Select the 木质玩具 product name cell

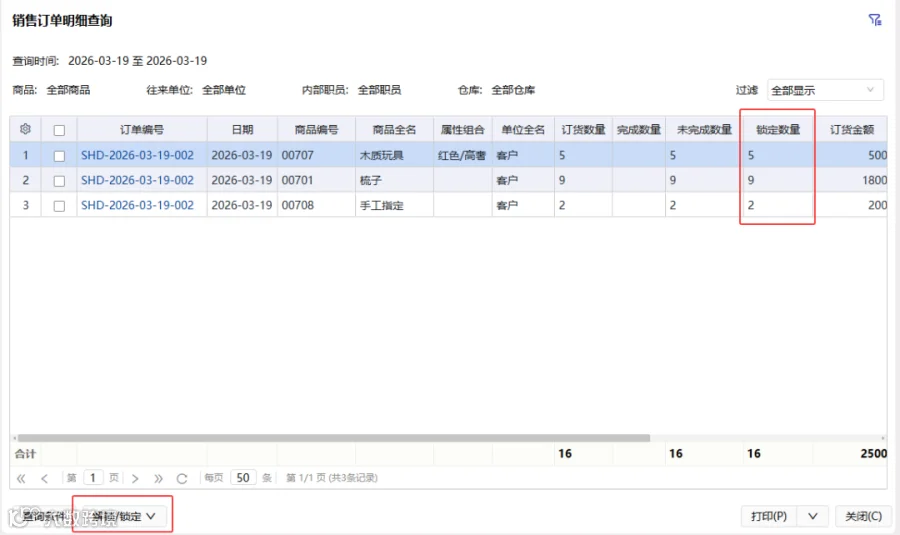click(x=394, y=155)
